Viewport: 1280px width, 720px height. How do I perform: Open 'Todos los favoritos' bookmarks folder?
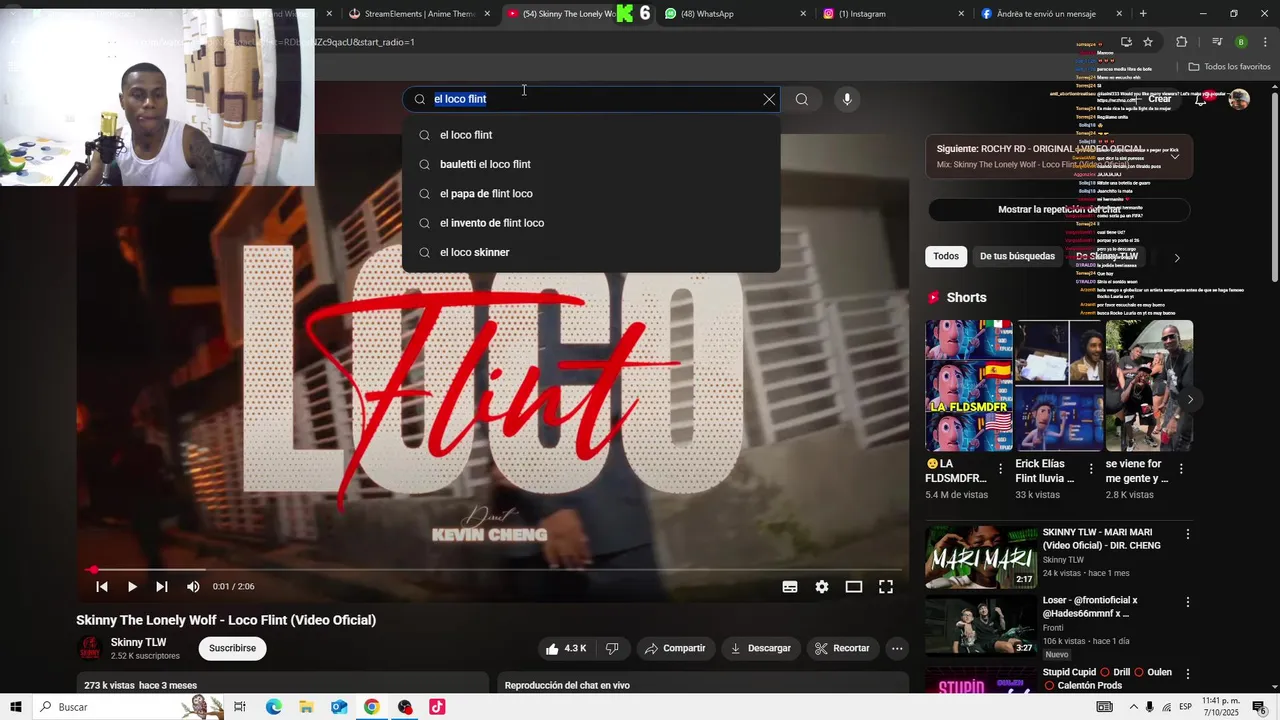click(x=1229, y=67)
